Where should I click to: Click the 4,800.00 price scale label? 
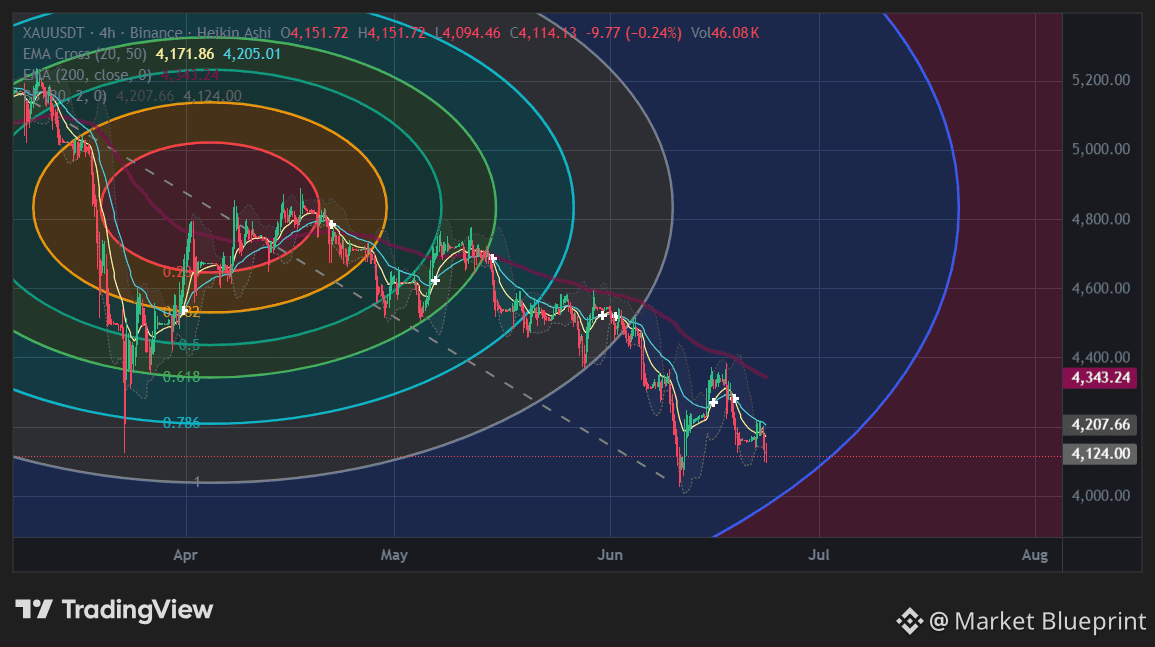click(1100, 219)
